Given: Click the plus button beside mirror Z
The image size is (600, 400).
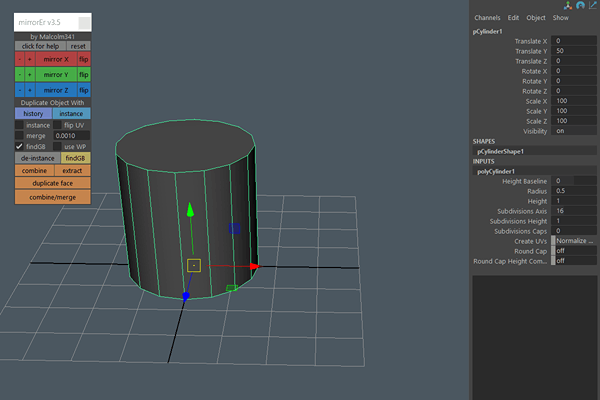Looking at the screenshot, I should (30, 91).
